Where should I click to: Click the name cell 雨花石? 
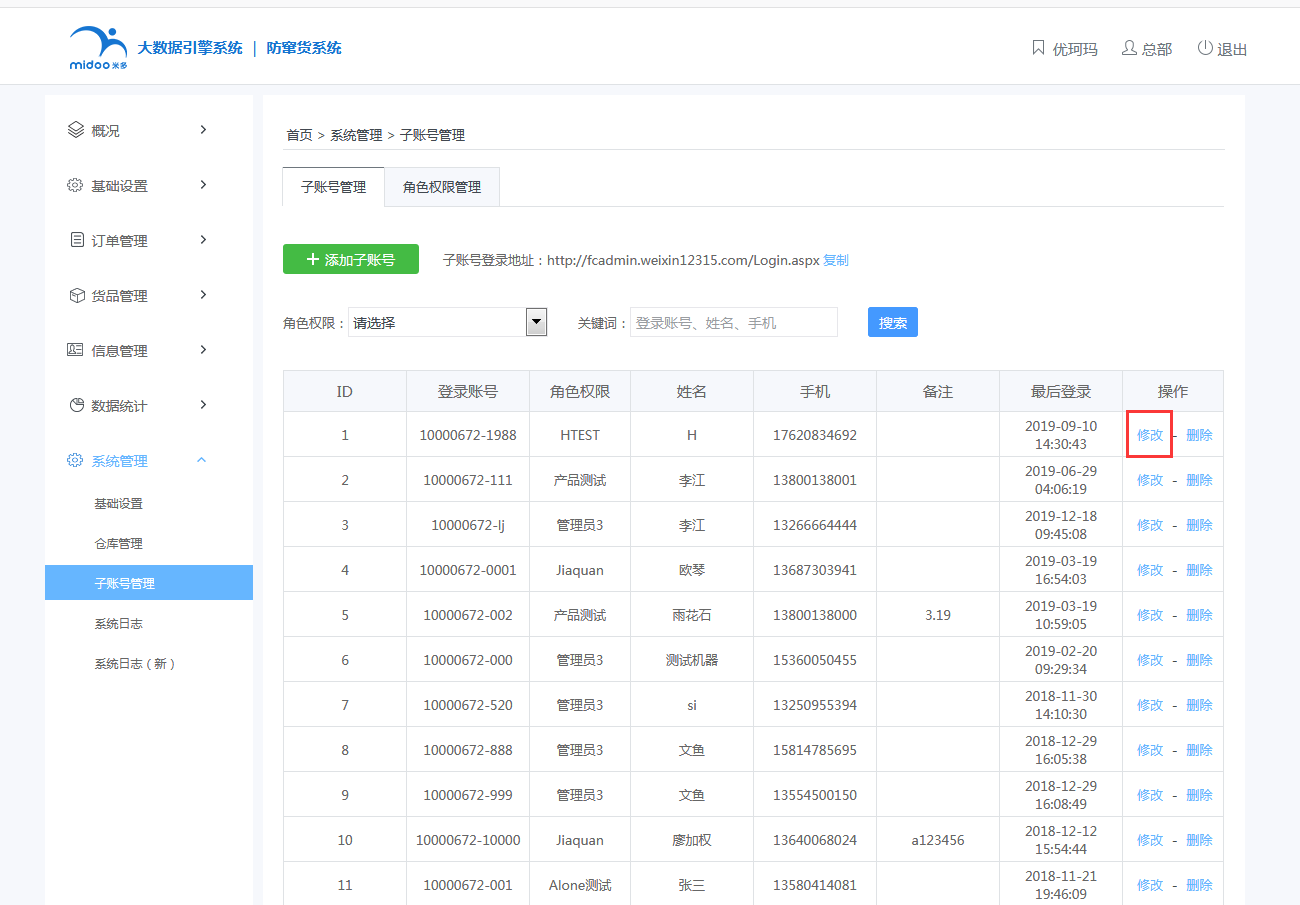coord(692,615)
